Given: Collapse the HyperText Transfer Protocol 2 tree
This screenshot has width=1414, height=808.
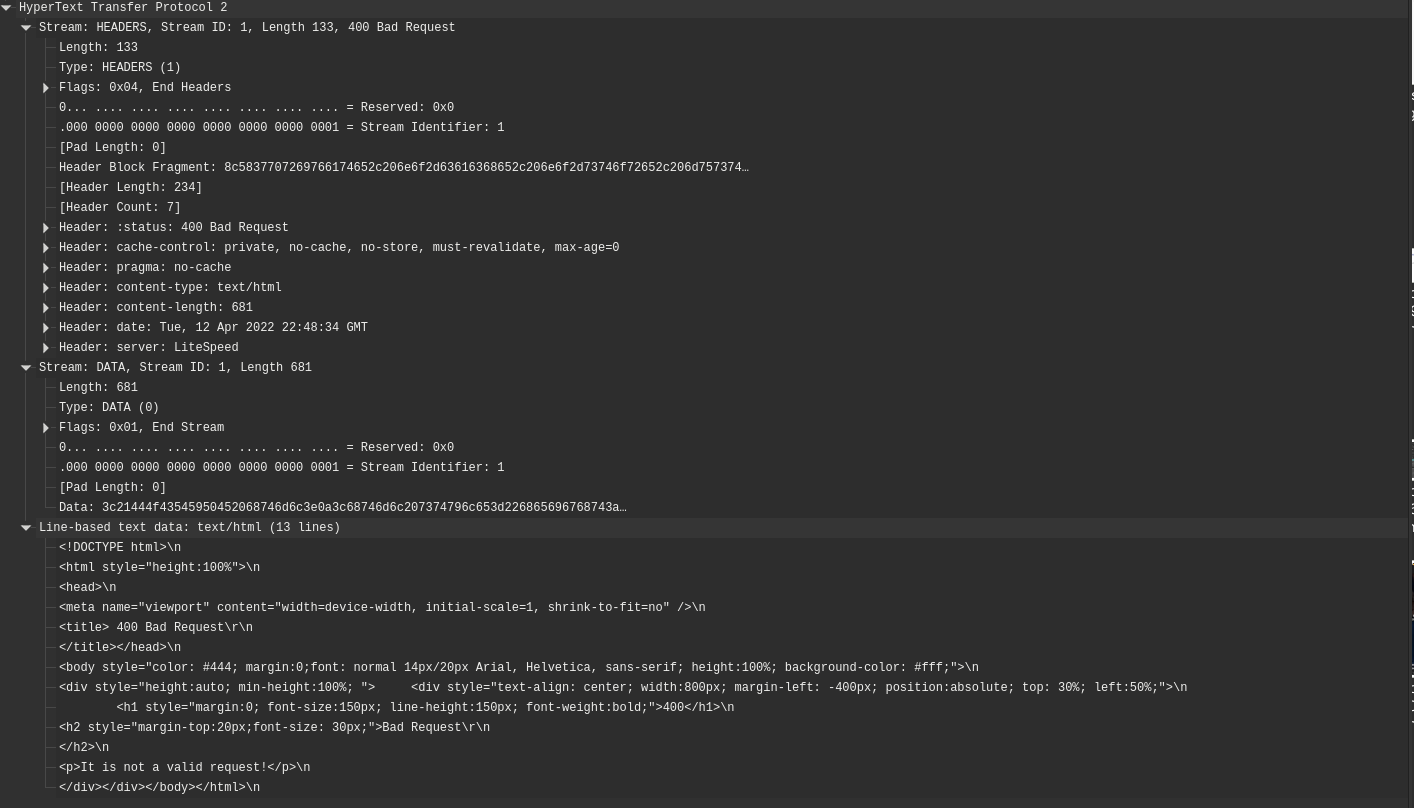Looking at the screenshot, I should pyautogui.click(x=8, y=8).
